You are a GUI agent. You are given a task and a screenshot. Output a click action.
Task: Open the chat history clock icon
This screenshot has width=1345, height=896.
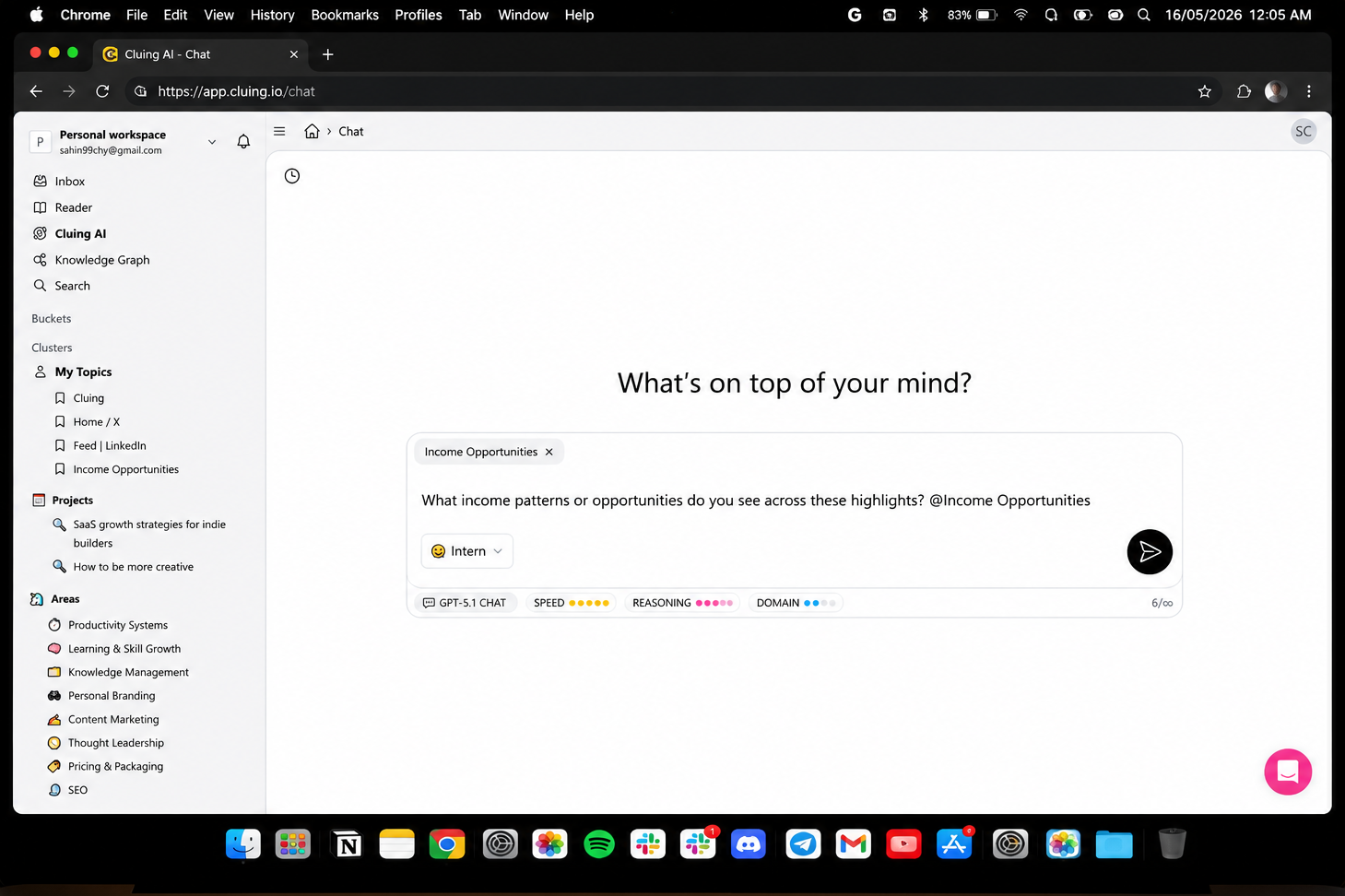[x=292, y=176]
